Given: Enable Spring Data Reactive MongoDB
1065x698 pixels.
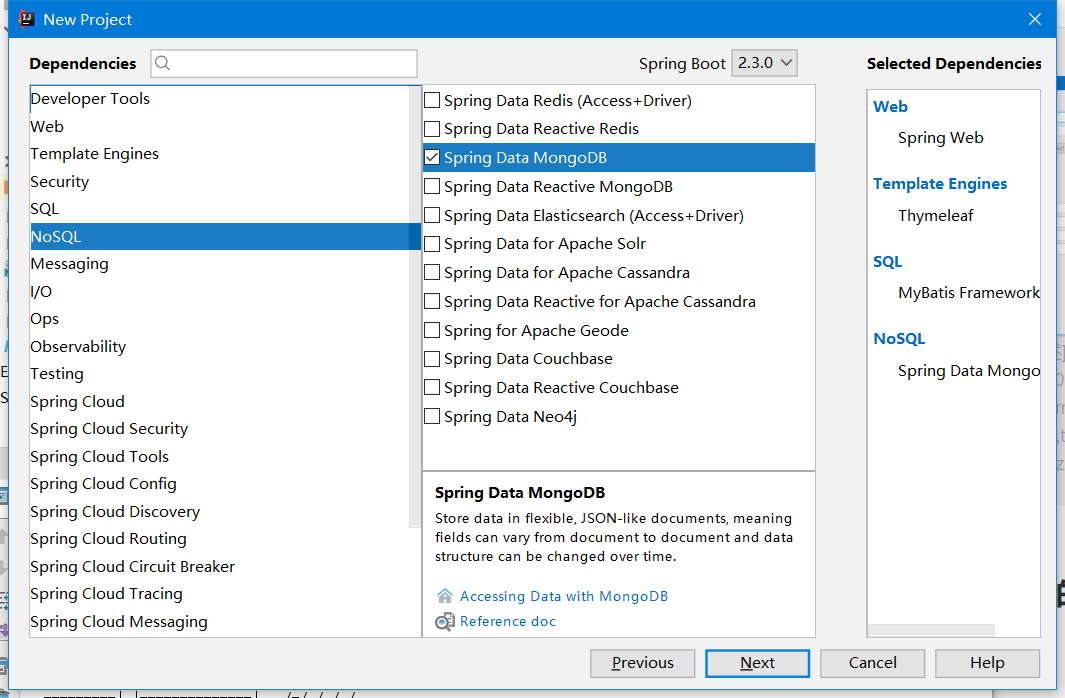Looking at the screenshot, I should pyautogui.click(x=432, y=187).
